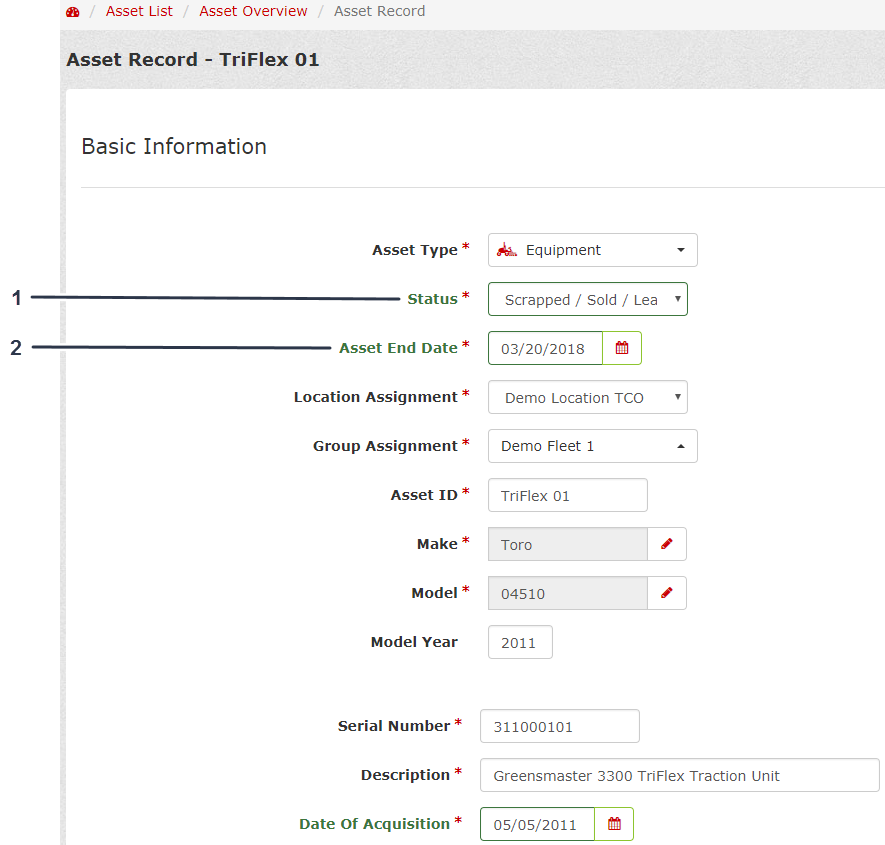Click the greyed-out Model field showing 04510
Image resolution: width=885 pixels, height=845 pixels.
pyautogui.click(x=567, y=593)
